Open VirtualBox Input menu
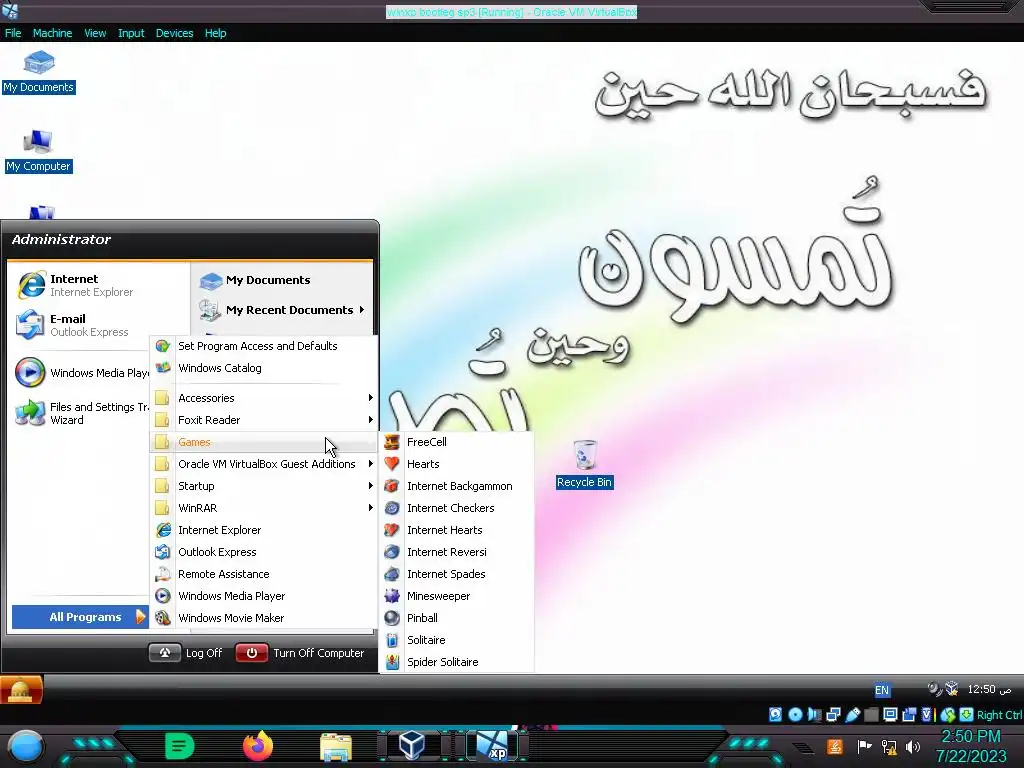This screenshot has height=768, width=1024. click(131, 33)
